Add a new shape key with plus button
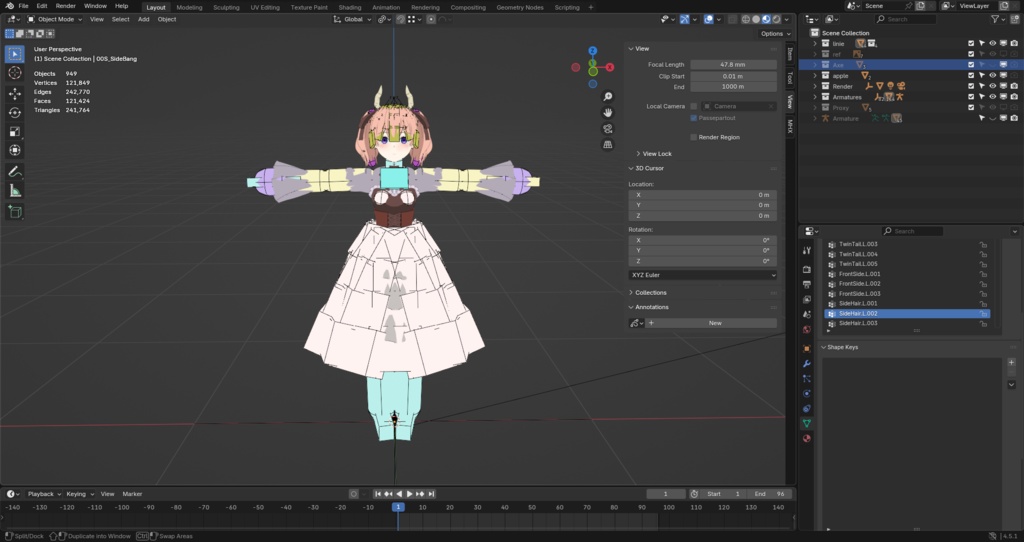The height and width of the screenshot is (542, 1024). [x=1011, y=362]
